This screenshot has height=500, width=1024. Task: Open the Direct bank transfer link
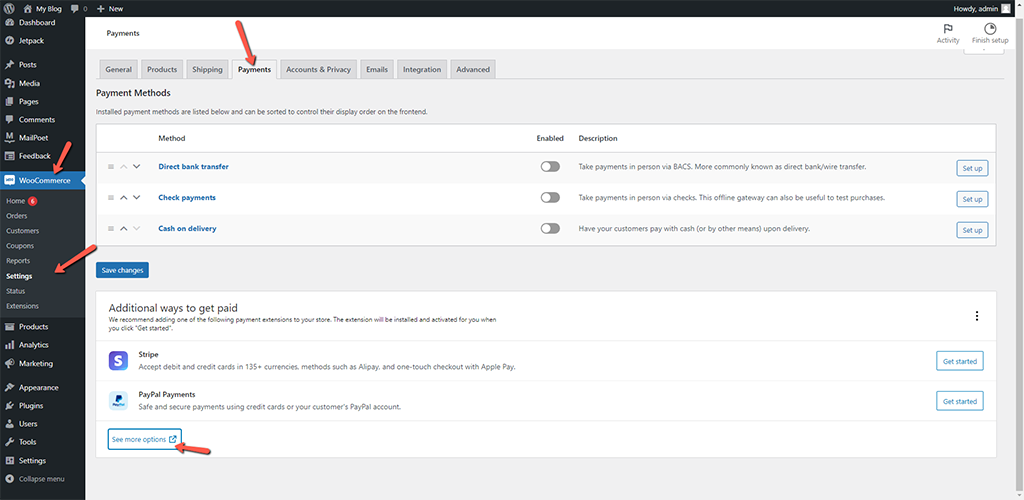[x=193, y=166]
